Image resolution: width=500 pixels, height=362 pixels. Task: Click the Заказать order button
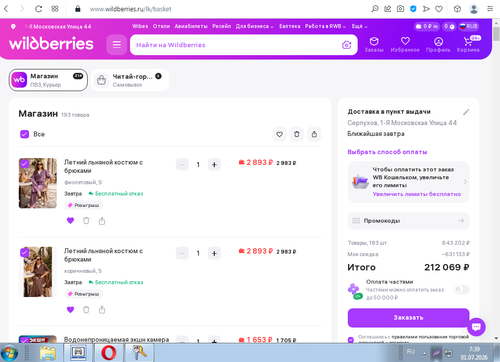pos(408,318)
